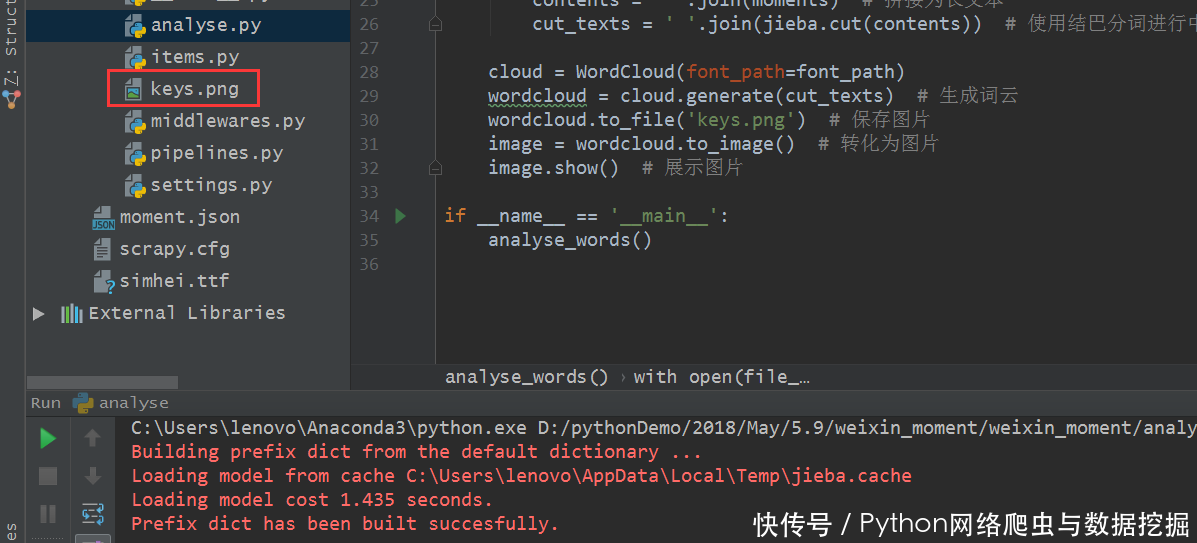Click the Run panel label
Image resolution: width=1197 pixels, height=543 pixels.
pos(45,402)
